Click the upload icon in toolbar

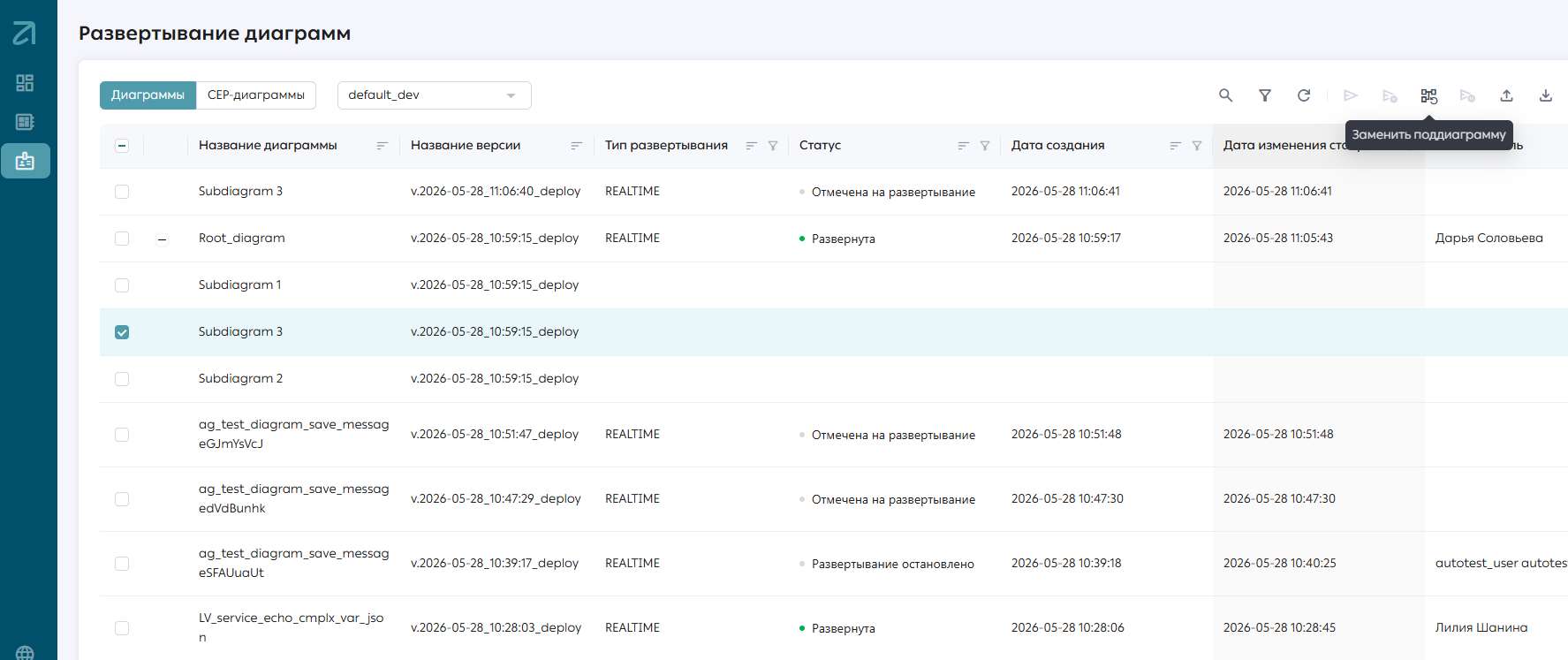tap(1507, 95)
